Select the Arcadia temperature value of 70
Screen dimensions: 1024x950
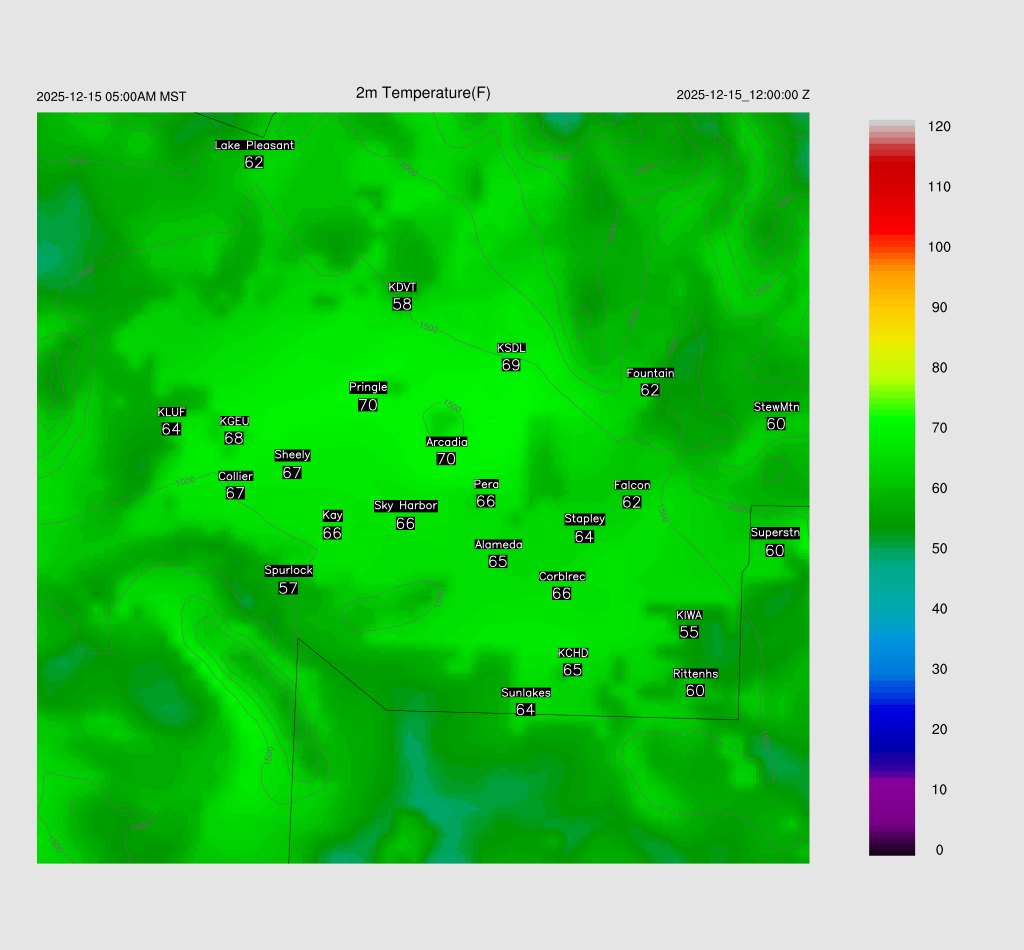[446, 459]
